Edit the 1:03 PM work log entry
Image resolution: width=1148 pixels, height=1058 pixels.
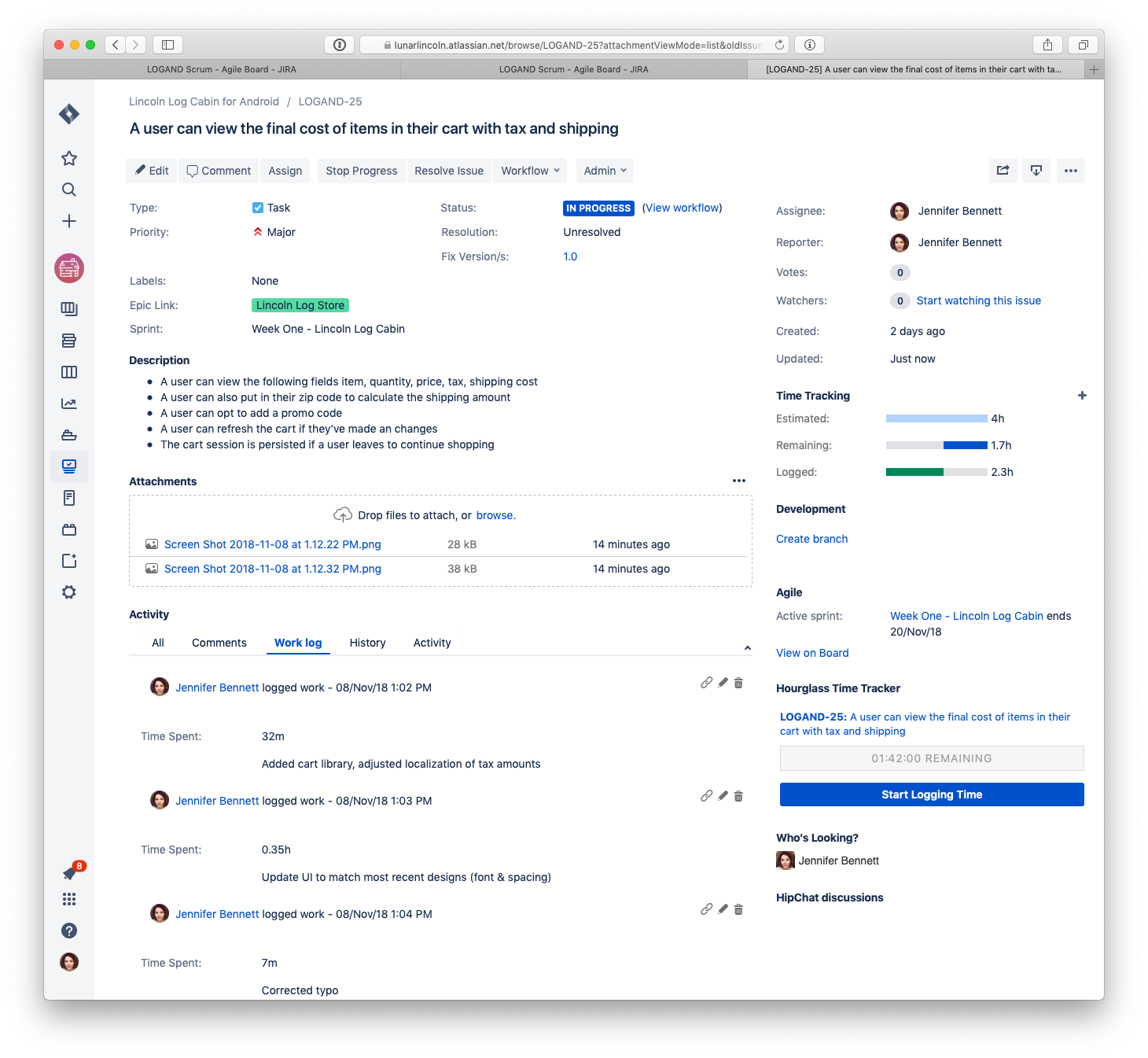(x=723, y=796)
